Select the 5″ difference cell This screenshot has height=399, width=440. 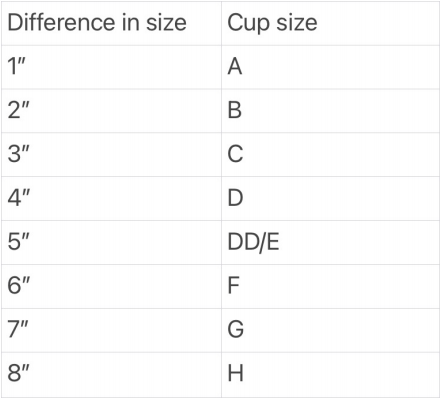[x=111, y=243]
